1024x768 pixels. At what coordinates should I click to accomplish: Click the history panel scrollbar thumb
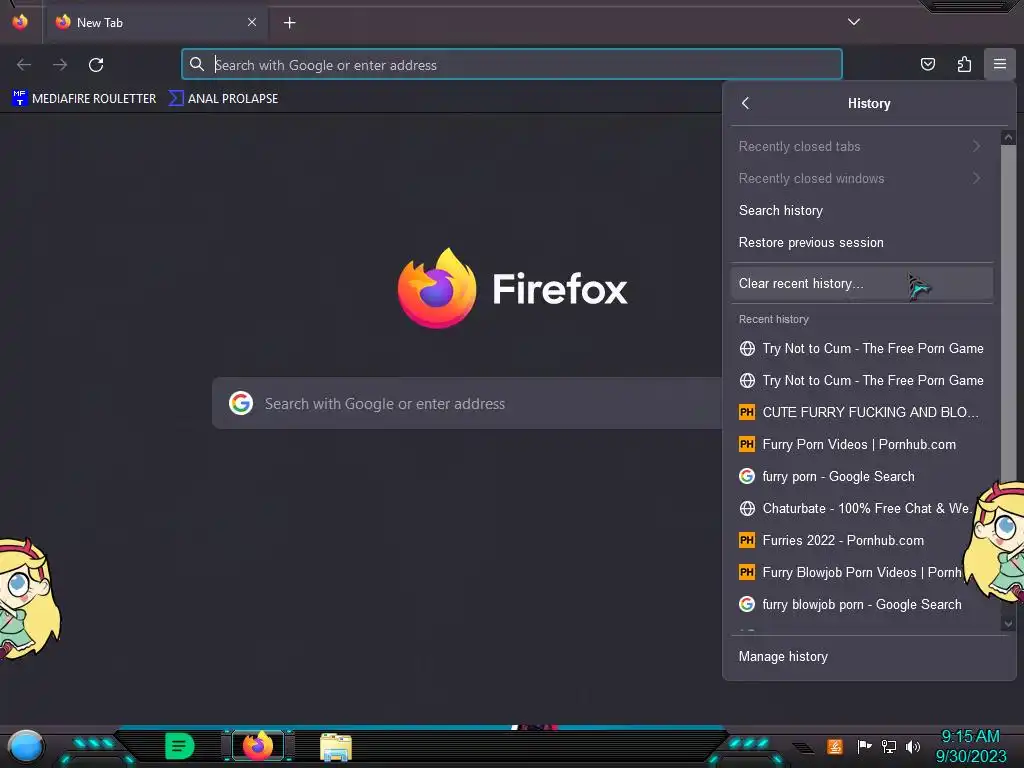(x=1008, y=312)
